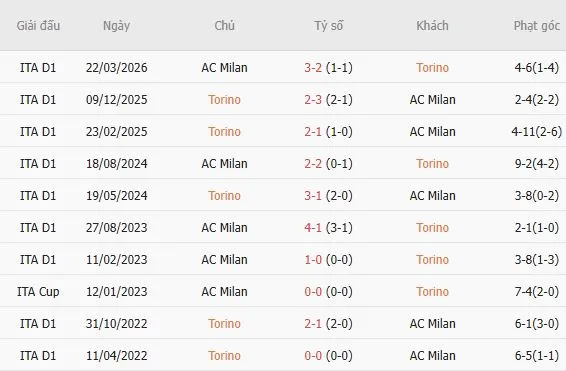Click the 0-0 score on 12/01/2023
This screenshot has width=566, height=371.
(313, 292)
